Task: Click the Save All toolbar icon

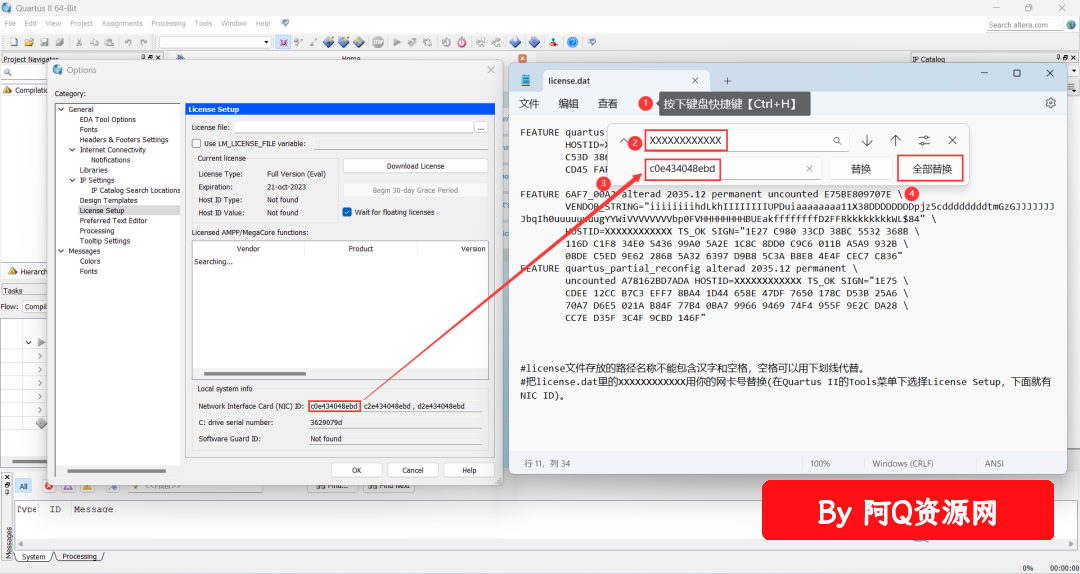Action: click(x=59, y=42)
